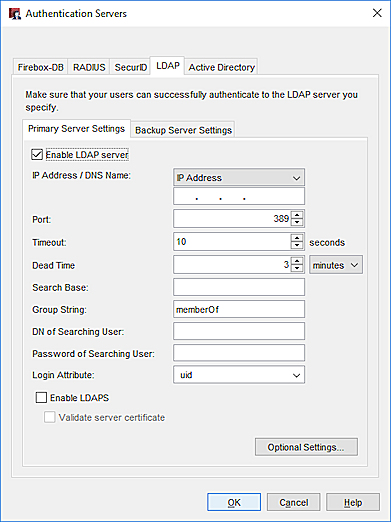Toggle Validate server certificate checkbox
This screenshot has height=522, width=391.
(50, 417)
